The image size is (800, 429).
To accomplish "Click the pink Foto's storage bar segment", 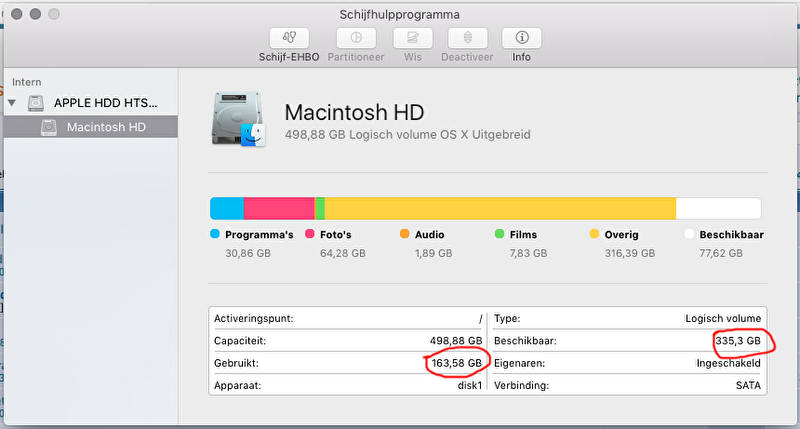I will 278,208.
